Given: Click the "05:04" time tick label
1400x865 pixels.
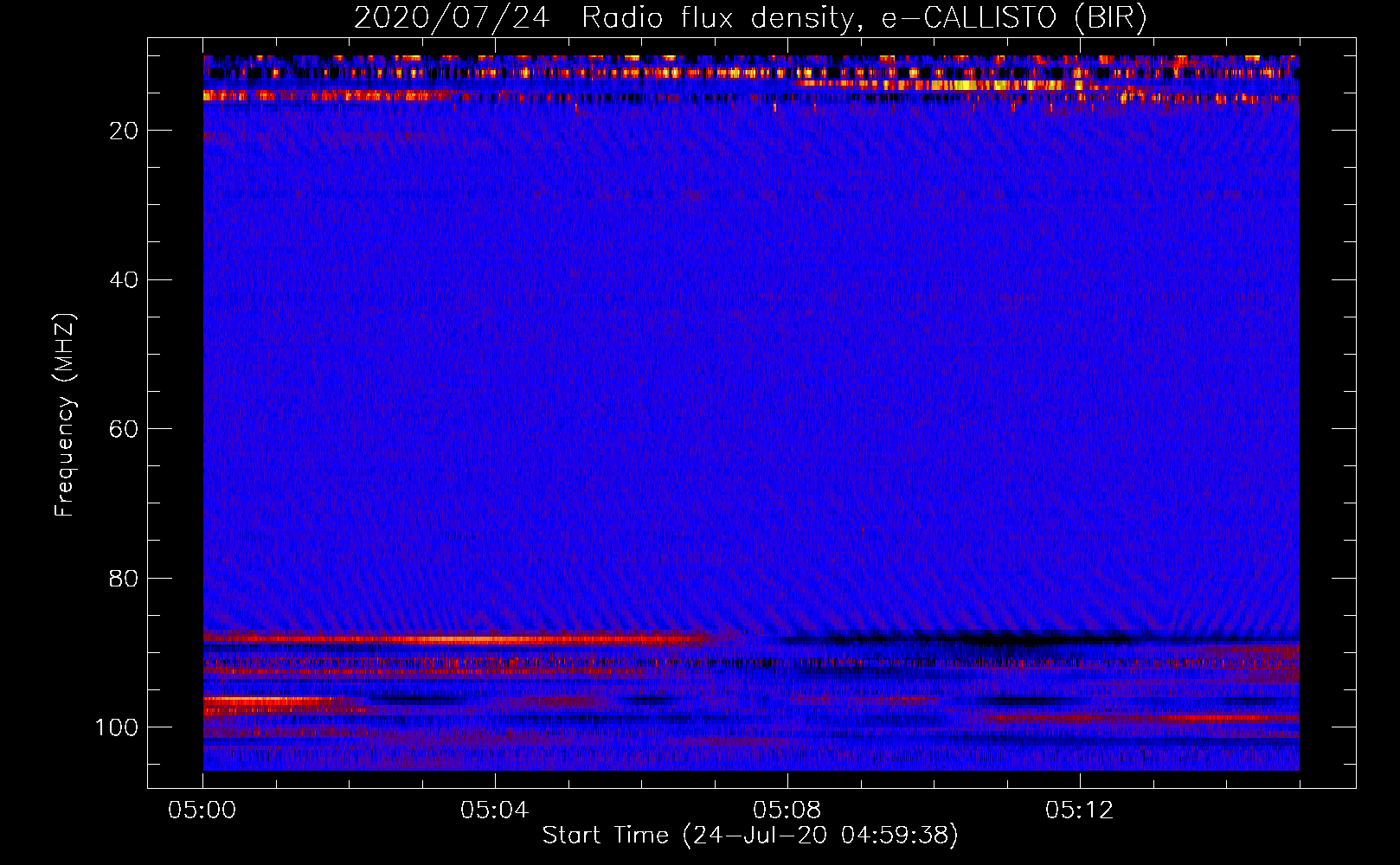Looking at the screenshot, I should (x=495, y=811).
